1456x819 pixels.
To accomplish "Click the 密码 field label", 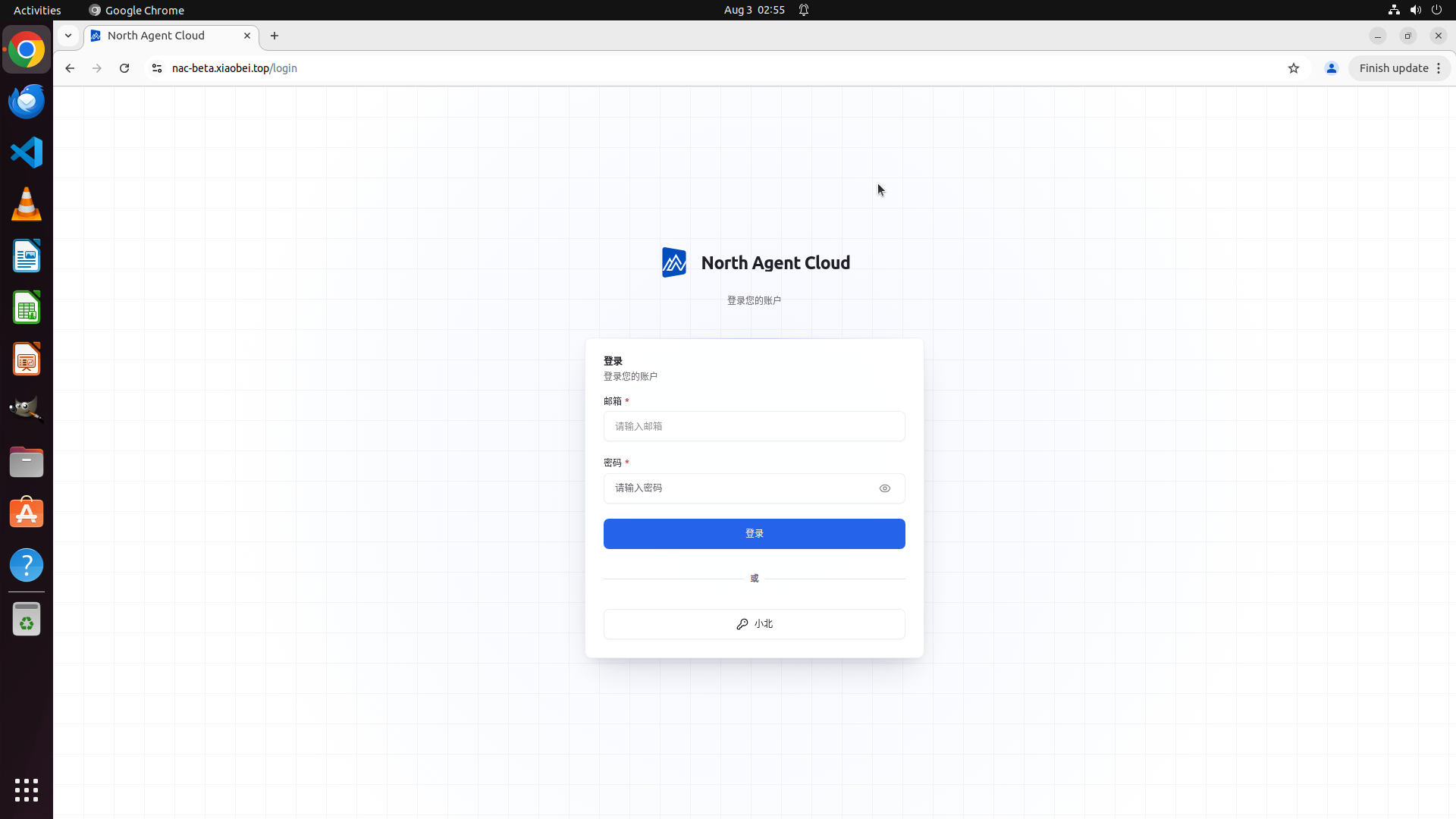I will 613,463.
